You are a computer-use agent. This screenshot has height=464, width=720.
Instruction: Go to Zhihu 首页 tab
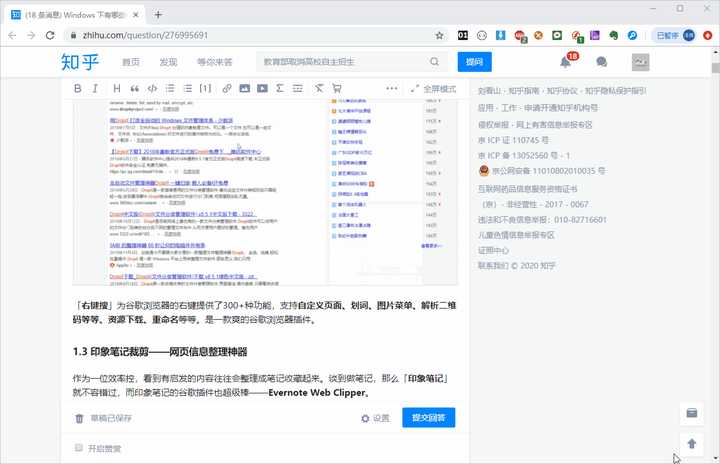point(131,62)
